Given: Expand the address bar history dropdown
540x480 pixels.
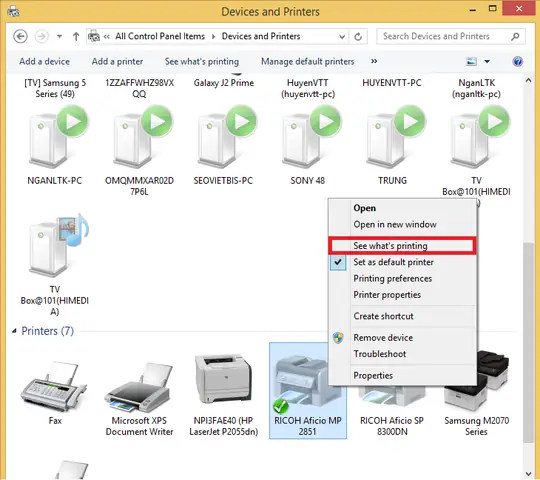Looking at the screenshot, I should click(x=342, y=36).
